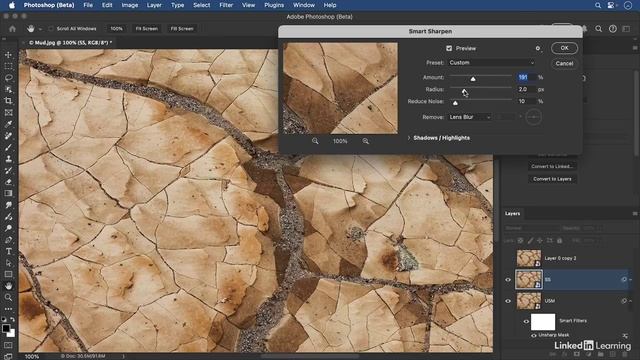The width and height of the screenshot is (640, 360).
Task: Click the Fit Screen button
Action: [147, 29]
